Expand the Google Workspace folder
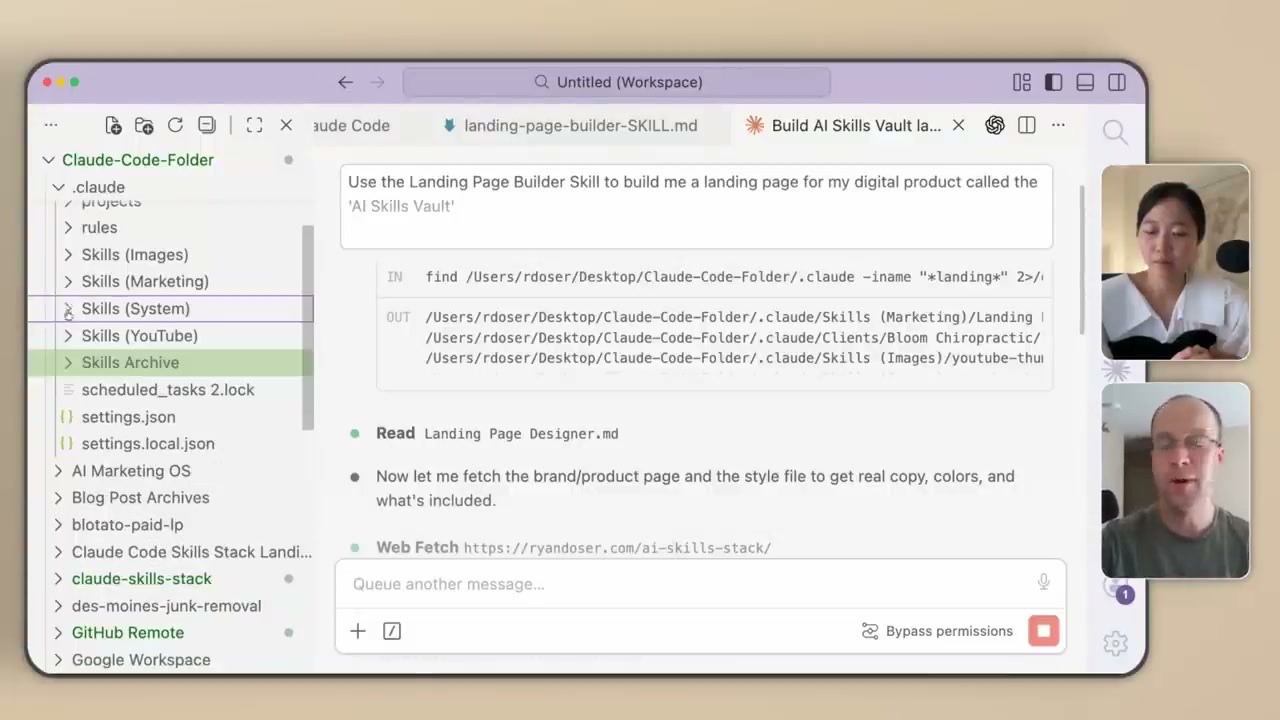 58,660
